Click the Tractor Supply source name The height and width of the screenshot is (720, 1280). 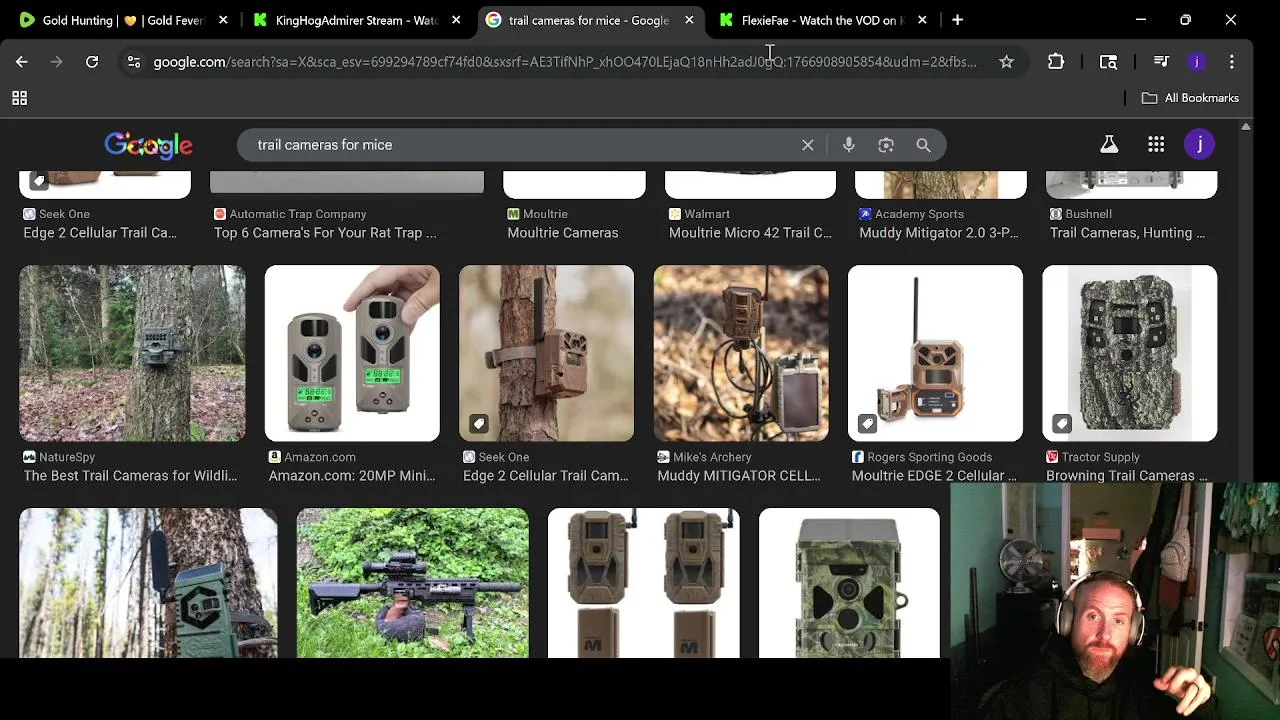[1100, 457]
